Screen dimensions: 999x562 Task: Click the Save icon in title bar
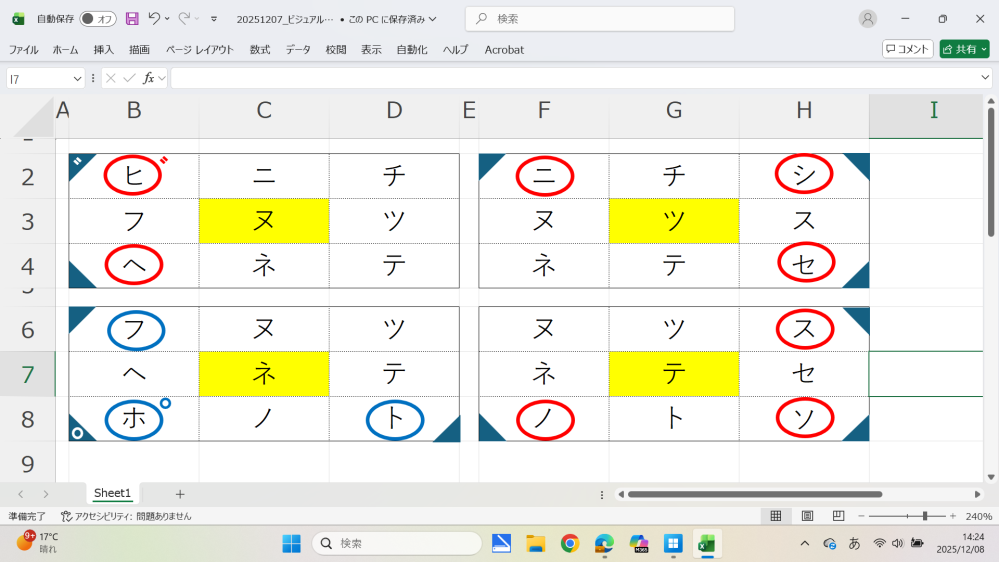(x=132, y=18)
